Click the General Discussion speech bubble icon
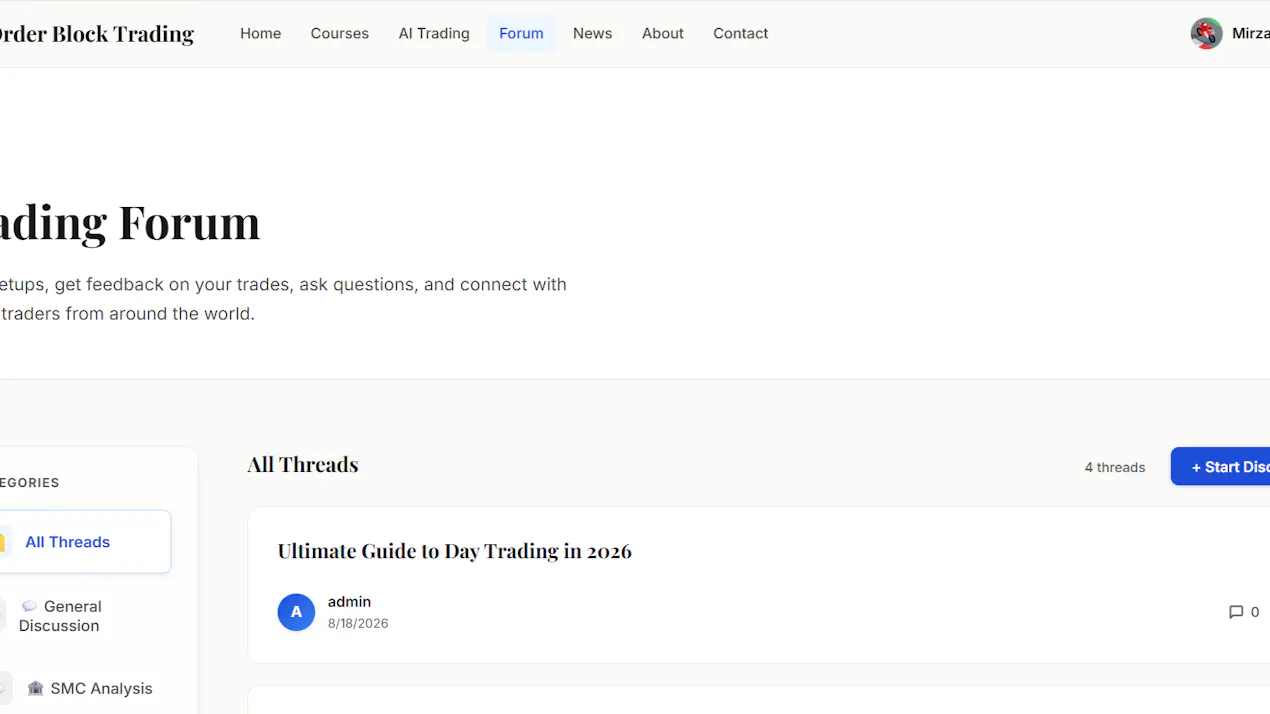This screenshot has height=714, width=1270. [29, 607]
